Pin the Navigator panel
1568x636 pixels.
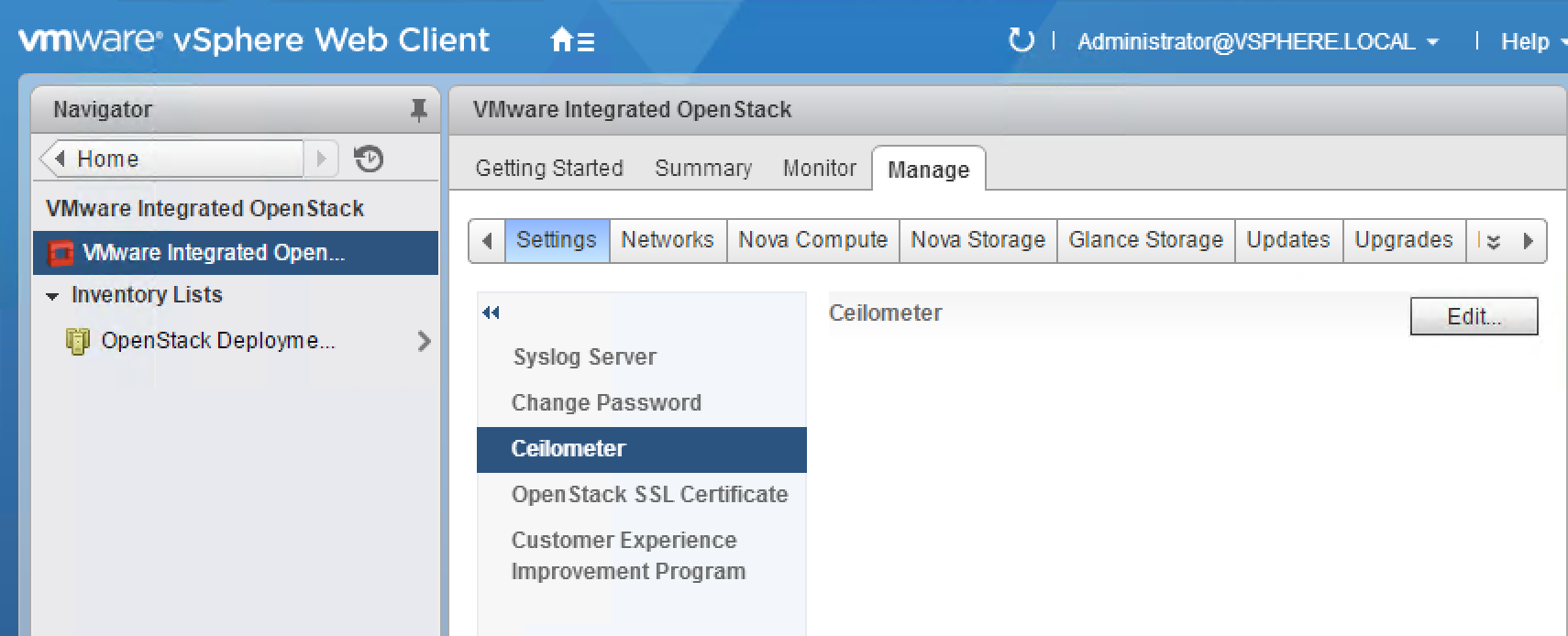(x=418, y=110)
